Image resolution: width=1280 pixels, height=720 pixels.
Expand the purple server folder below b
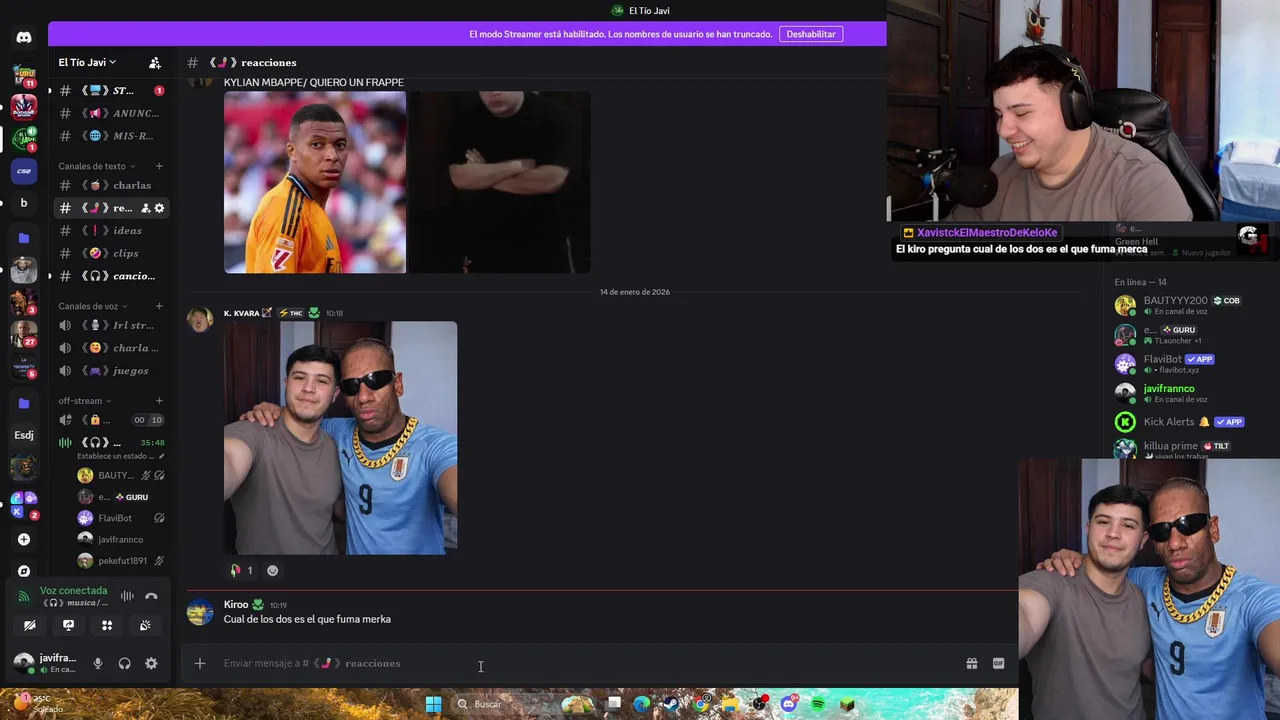point(24,238)
